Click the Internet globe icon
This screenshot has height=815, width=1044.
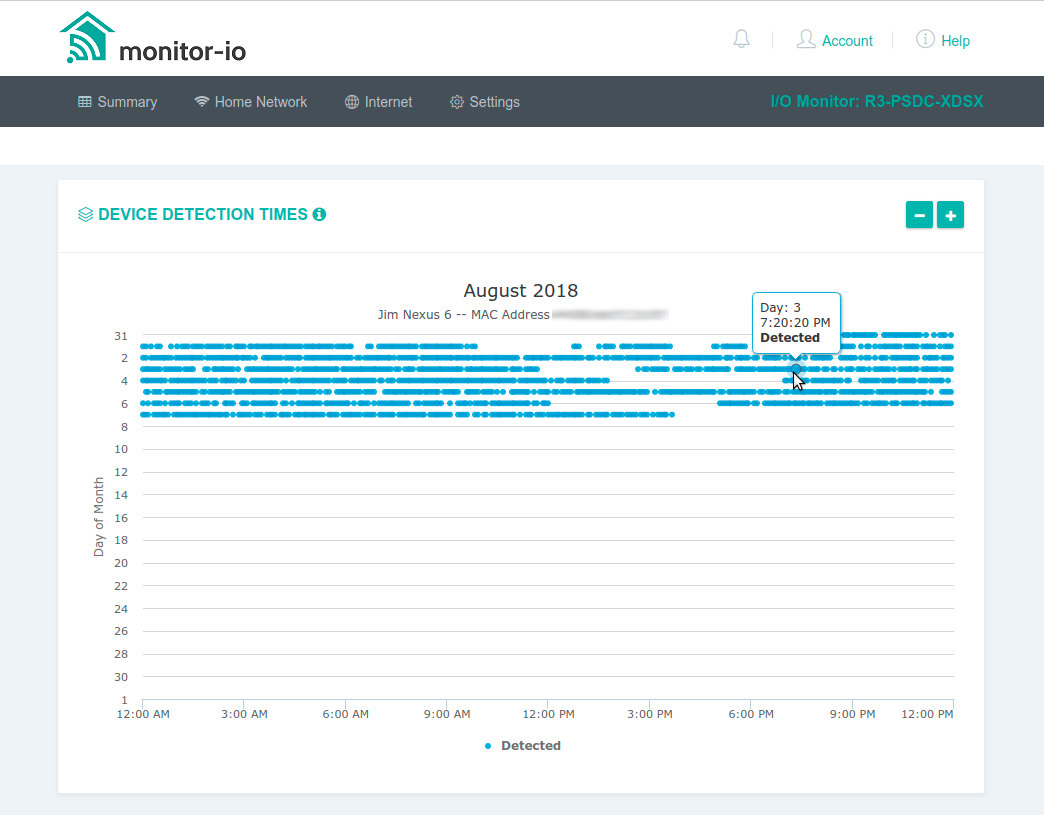(x=351, y=101)
